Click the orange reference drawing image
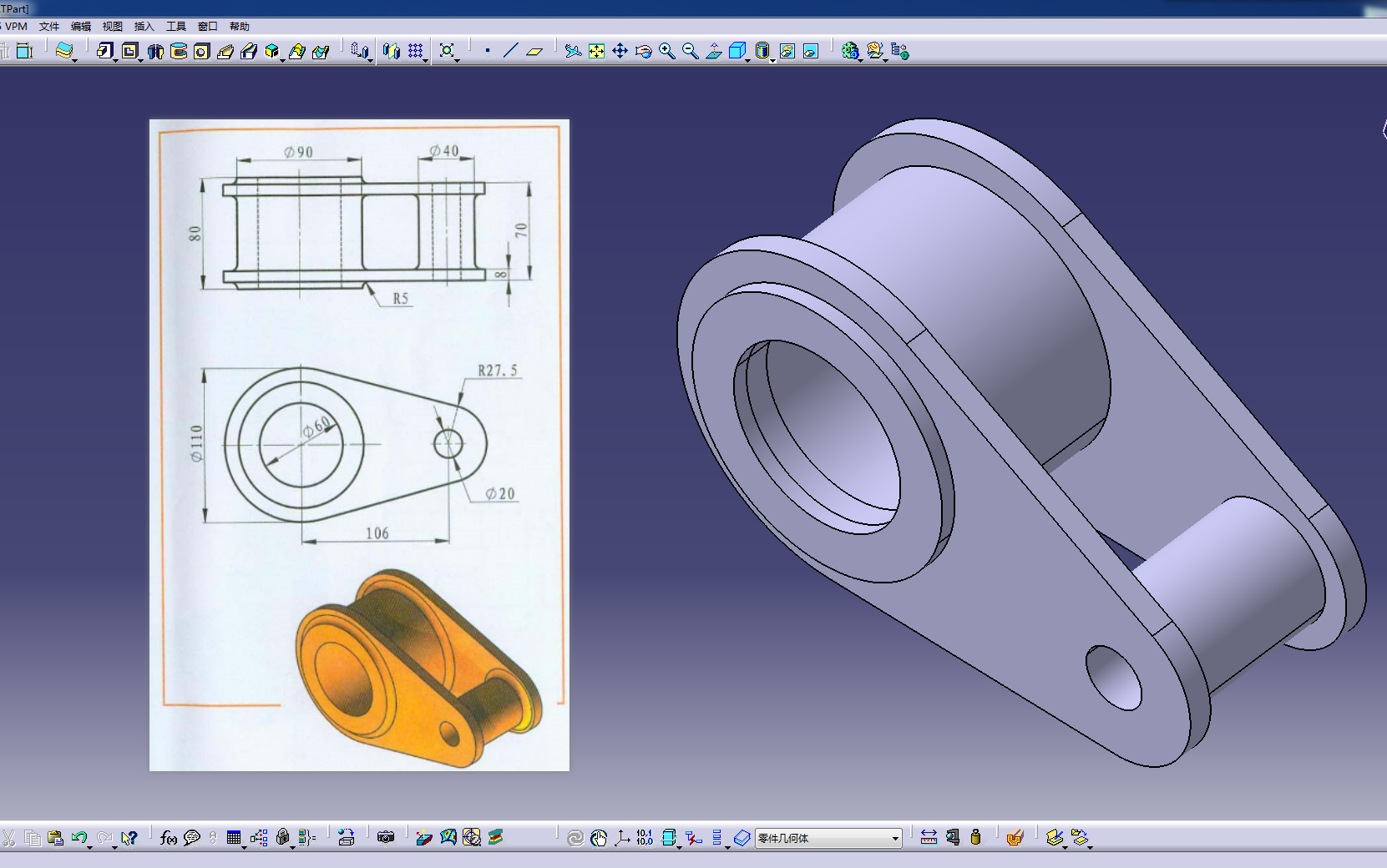 point(359,445)
